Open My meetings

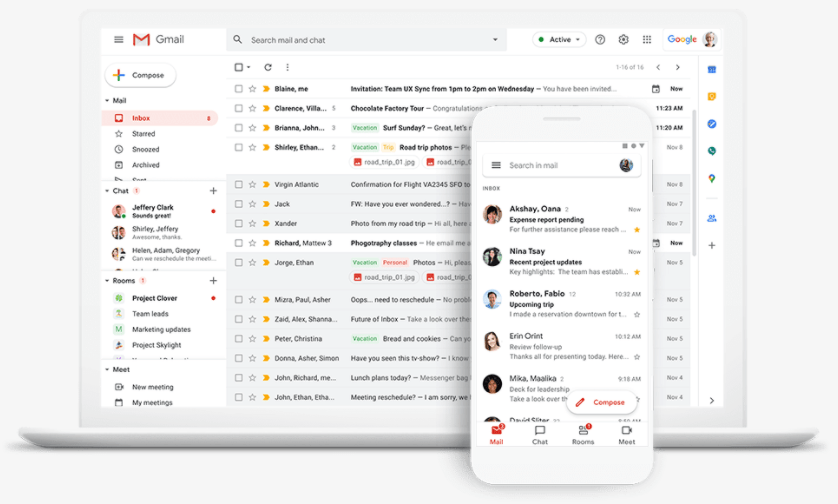click(x=152, y=402)
